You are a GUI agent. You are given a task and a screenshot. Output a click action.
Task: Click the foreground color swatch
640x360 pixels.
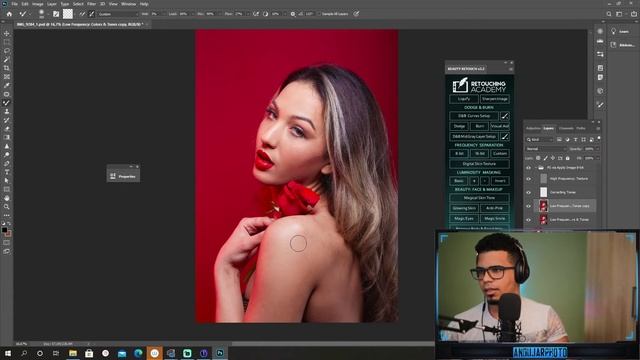[x=4, y=230]
